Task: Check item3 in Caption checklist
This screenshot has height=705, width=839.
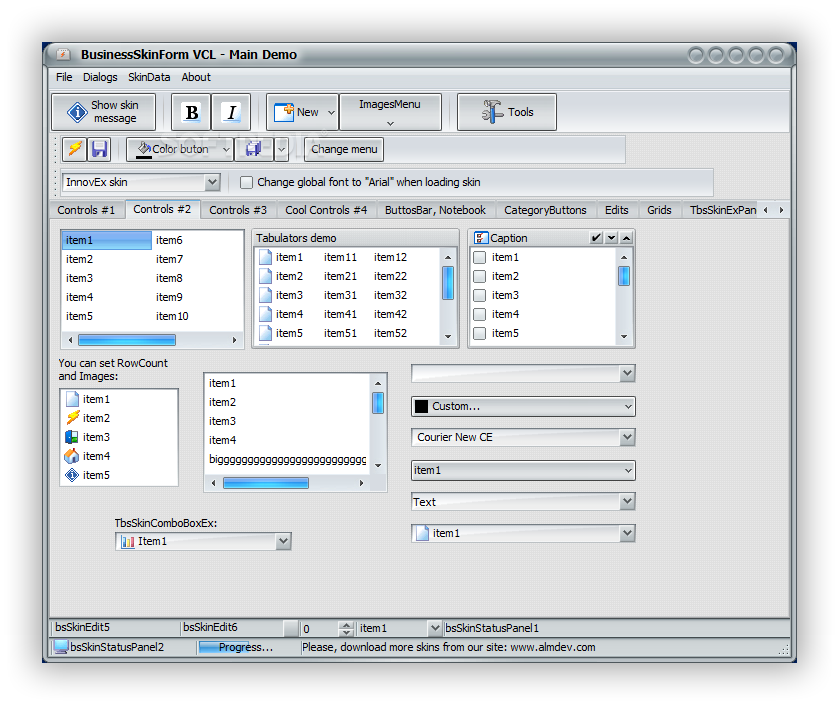Action: pos(480,295)
